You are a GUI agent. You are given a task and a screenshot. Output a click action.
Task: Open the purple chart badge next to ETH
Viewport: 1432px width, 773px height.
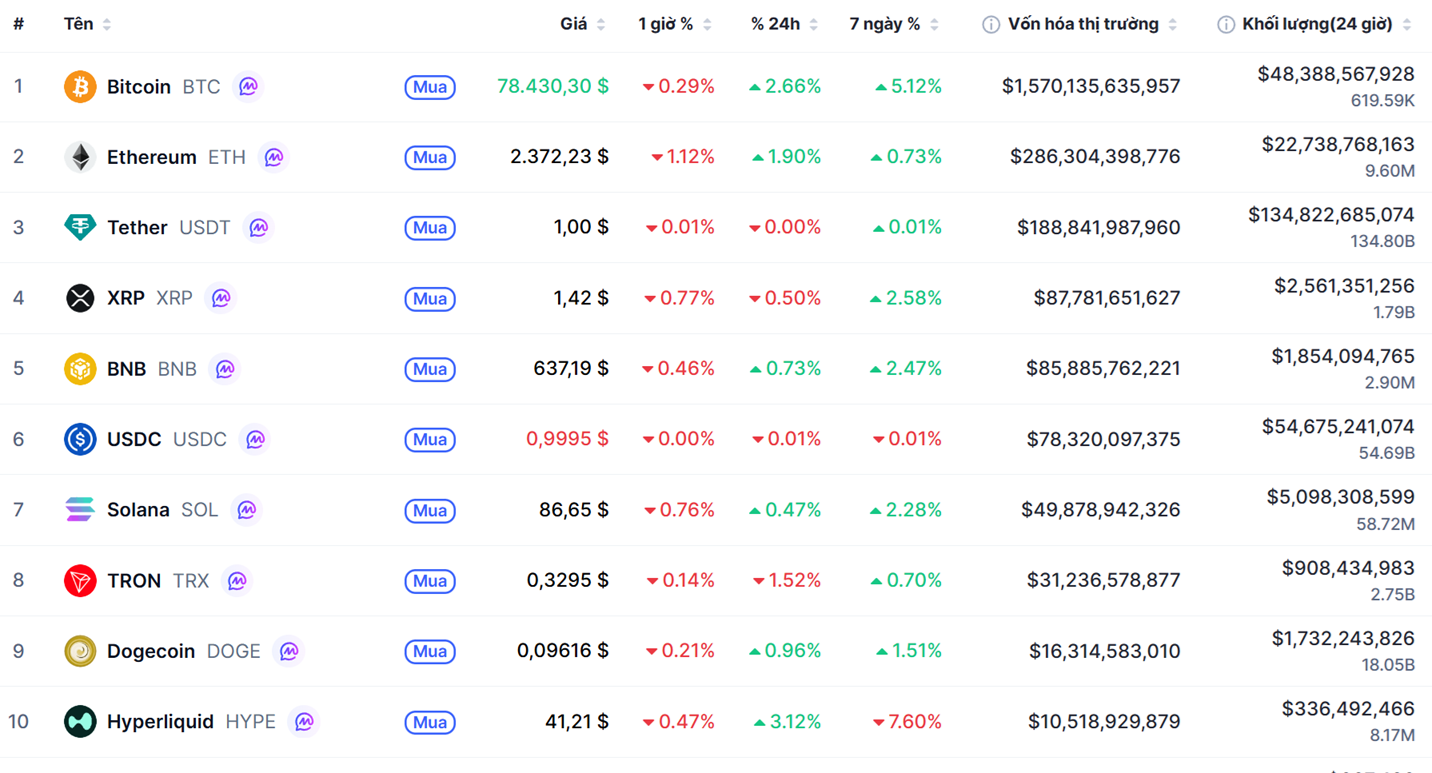pos(274,157)
